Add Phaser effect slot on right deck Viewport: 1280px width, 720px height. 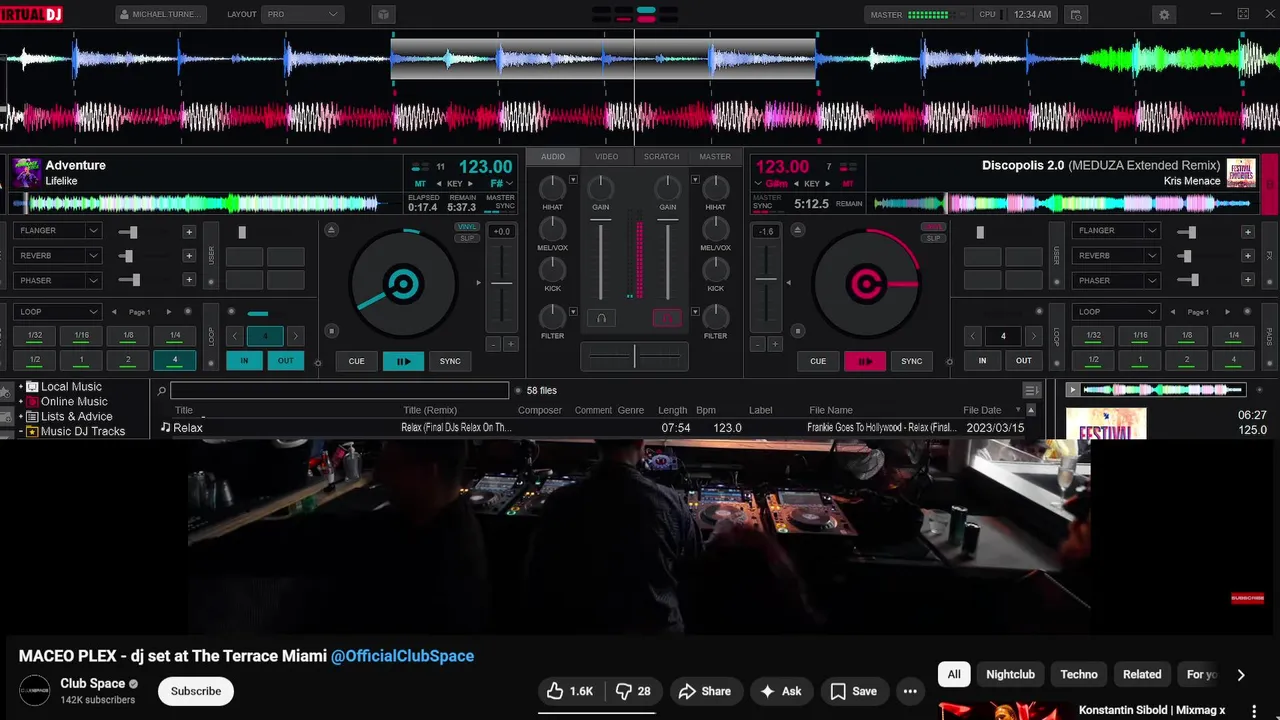[1247, 280]
